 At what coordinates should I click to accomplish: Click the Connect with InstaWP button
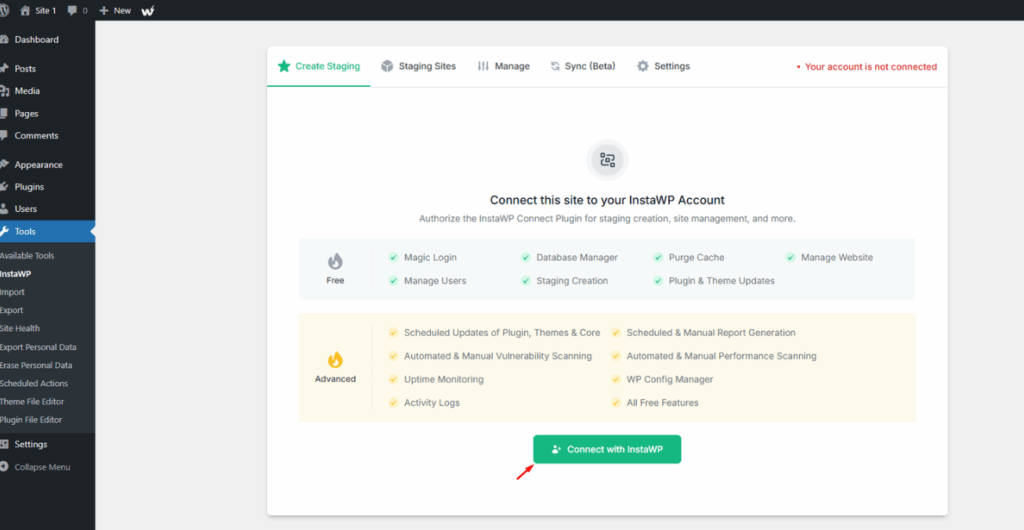pos(607,449)
